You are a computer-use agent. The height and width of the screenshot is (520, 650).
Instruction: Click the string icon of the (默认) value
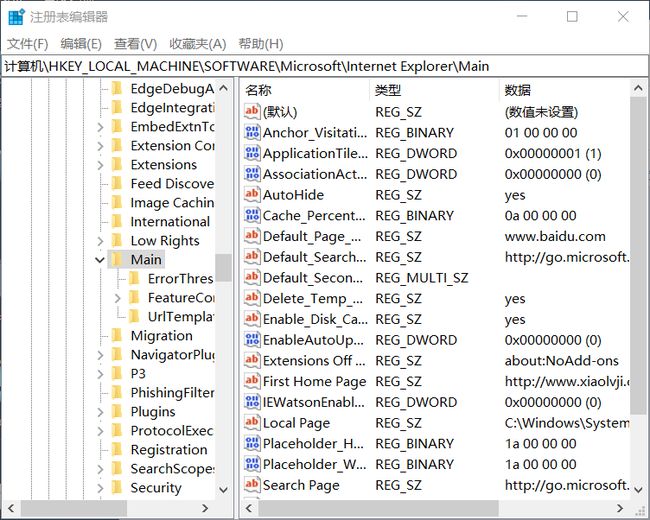[252, 111]
